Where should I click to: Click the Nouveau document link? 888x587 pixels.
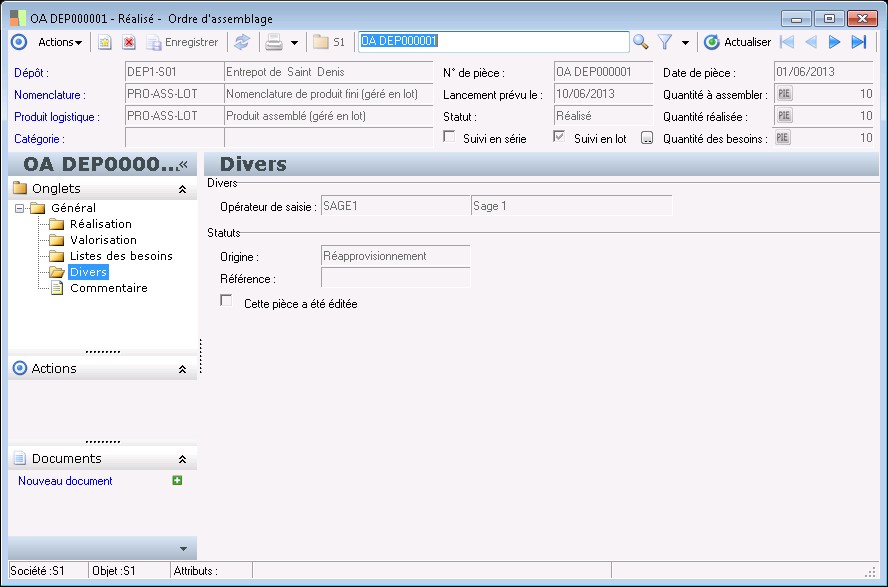point(65,481)
